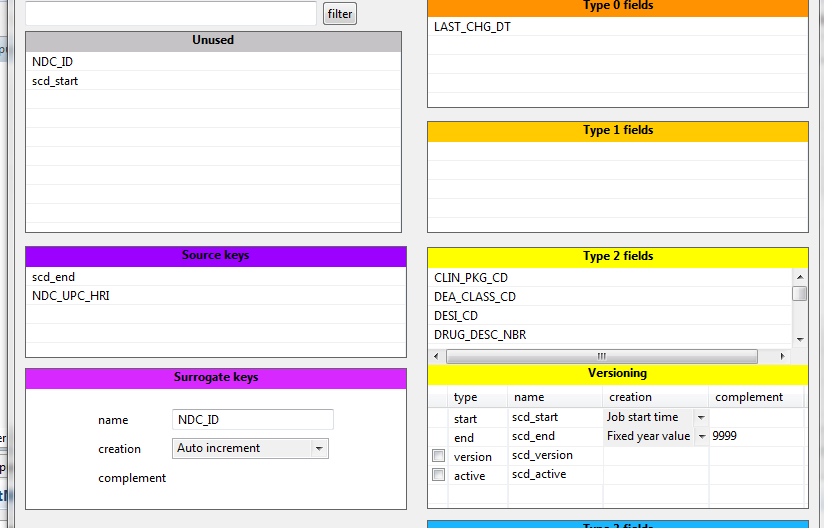Screen dimensions: 824x528
Task: Select DRUG_DESC_NBR in Type 2 fields
Action: (610, 335)
